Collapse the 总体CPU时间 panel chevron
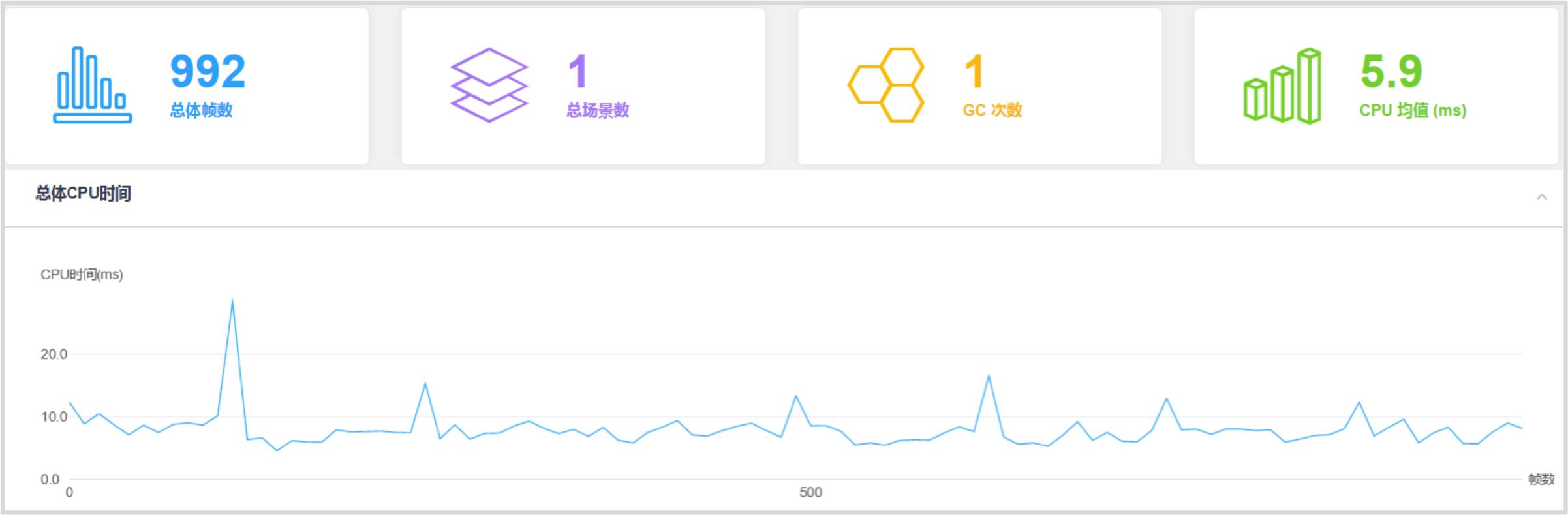This screenshot has height=515, width=1568. (x=1542, y=196)
